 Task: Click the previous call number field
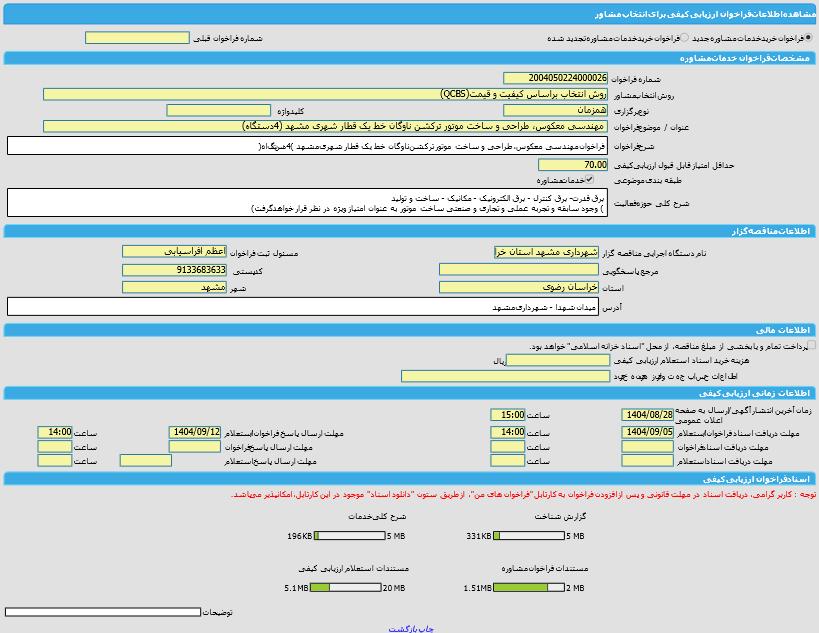(137, 38)
